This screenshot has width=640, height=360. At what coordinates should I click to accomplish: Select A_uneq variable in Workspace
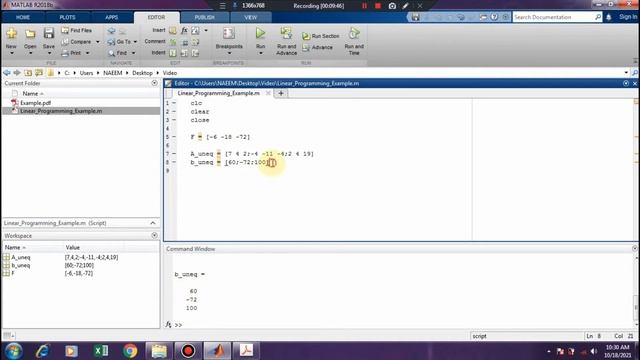tap(21, 258)
